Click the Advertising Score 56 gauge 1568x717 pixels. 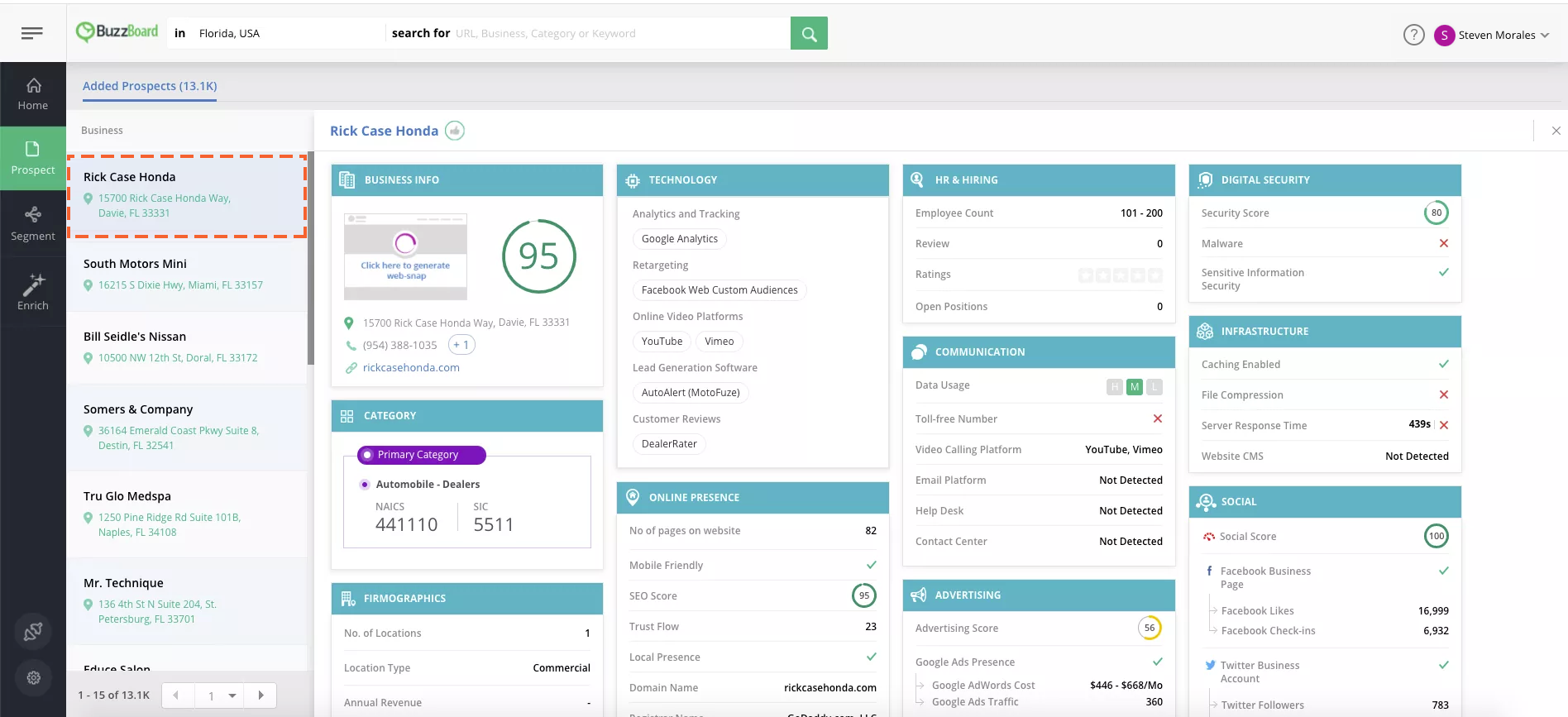[x=1150, y=629]
